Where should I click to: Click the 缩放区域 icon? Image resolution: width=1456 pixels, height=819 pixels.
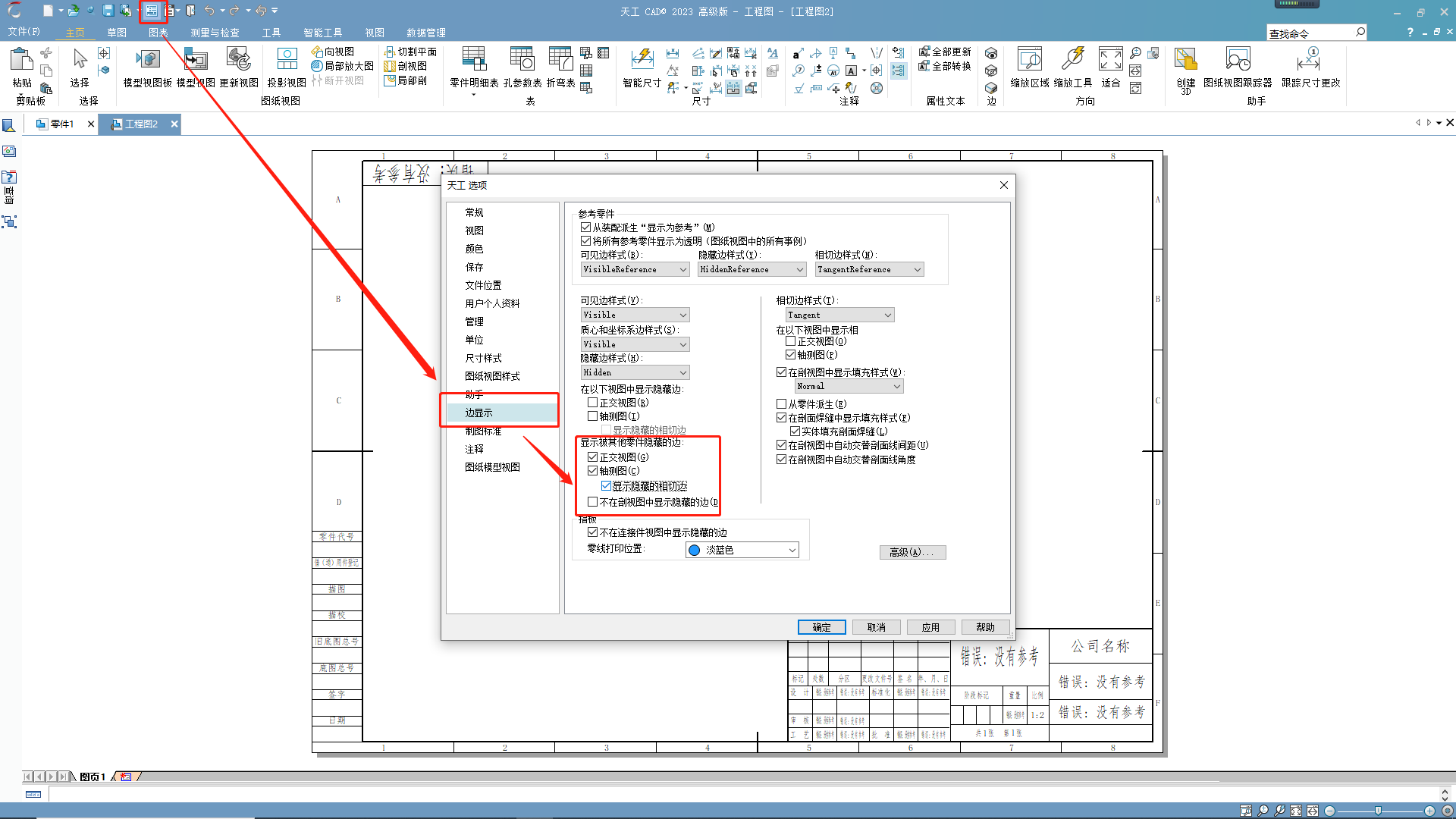point(1030,67)
